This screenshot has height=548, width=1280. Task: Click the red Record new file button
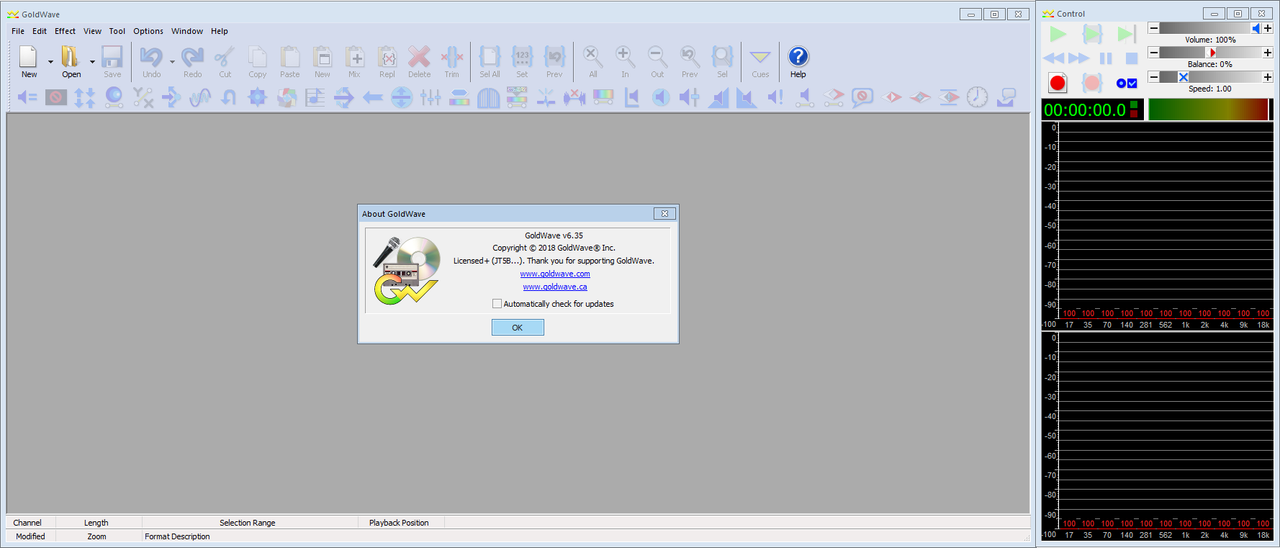(x=1057, y=83)
